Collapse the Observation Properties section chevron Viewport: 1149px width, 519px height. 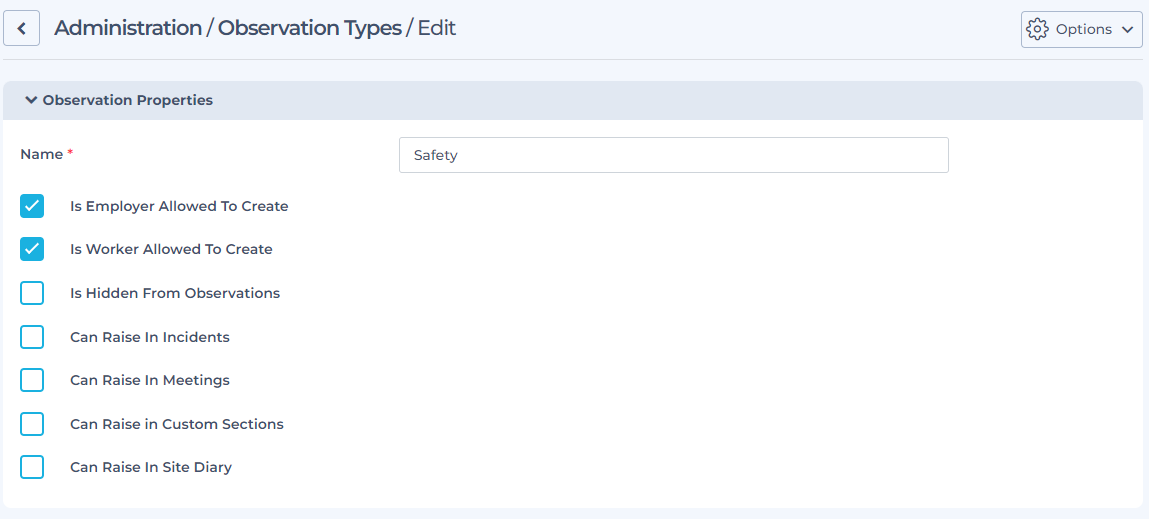click(31, 100)
